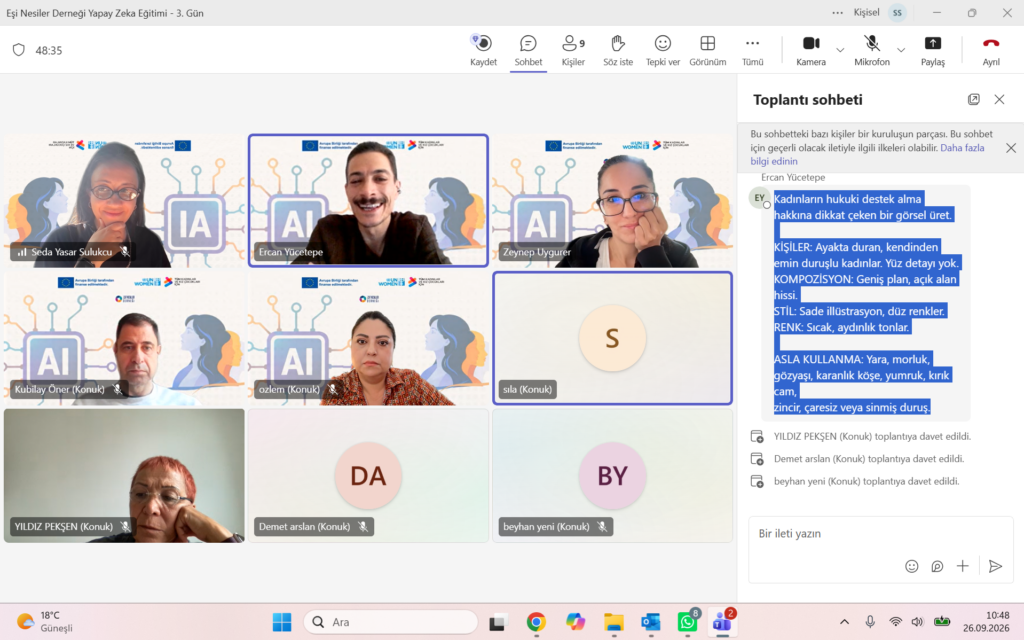Screen dimensions: 1024x640
Task: Open File Explorer from the taskbar
Action: point(613,622)
